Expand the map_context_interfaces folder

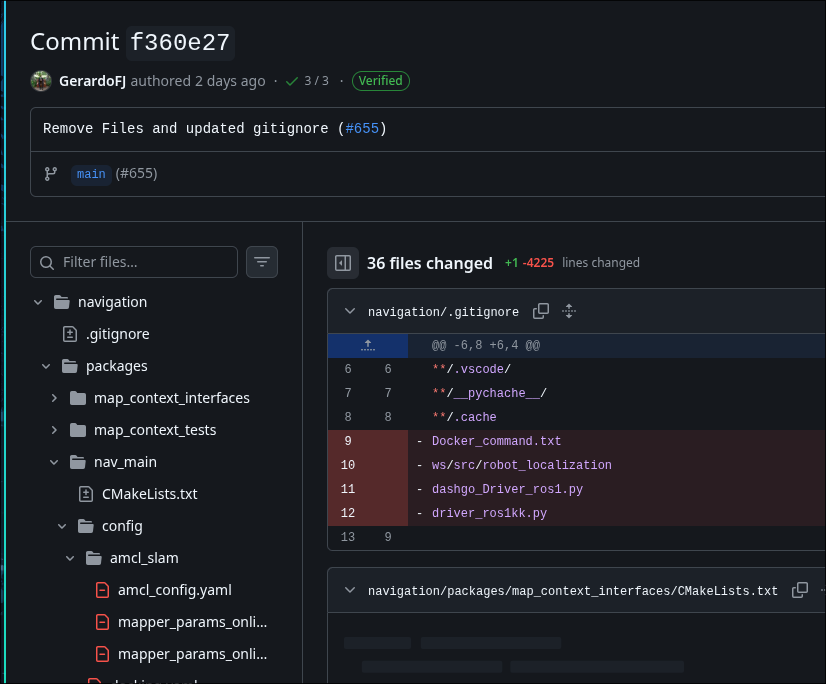(54, 398)
